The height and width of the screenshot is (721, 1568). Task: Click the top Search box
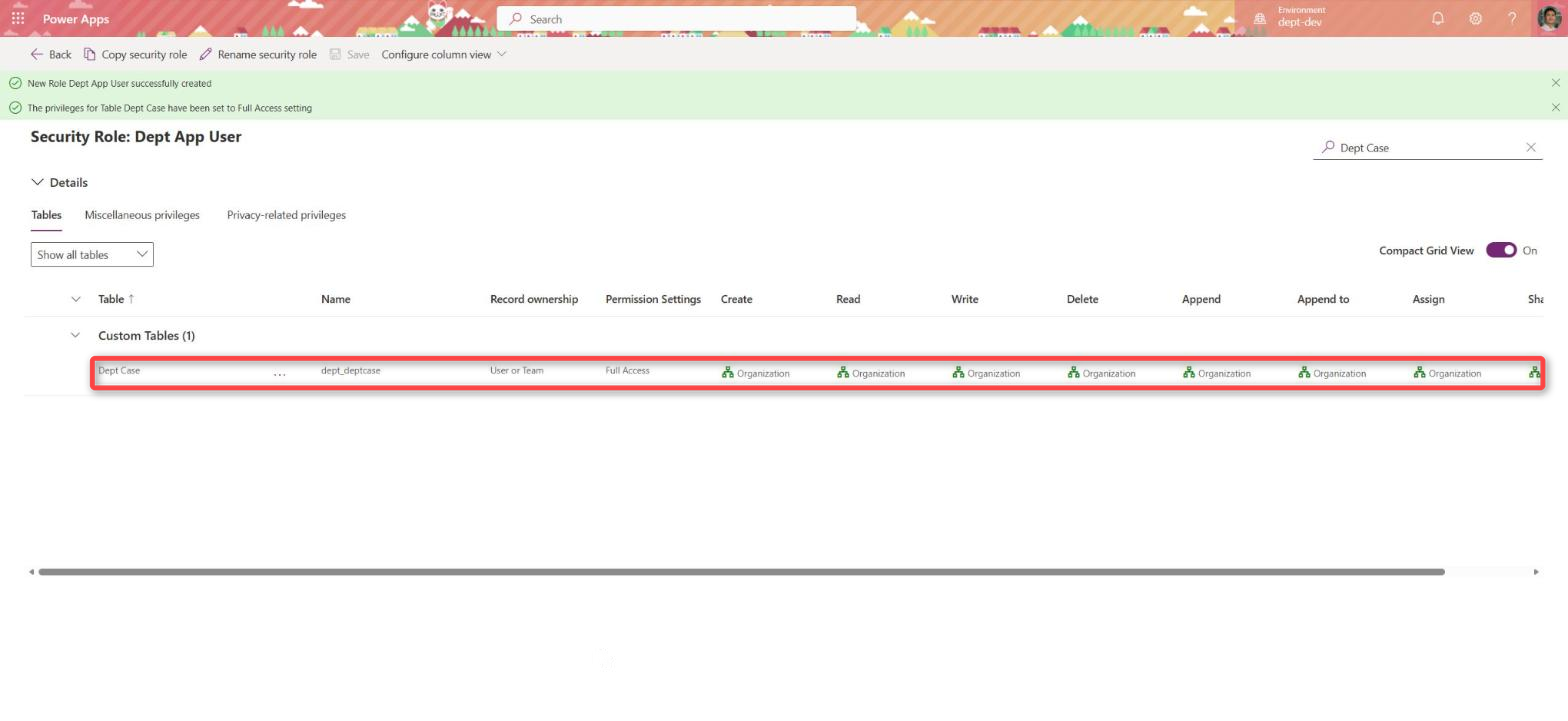coord(676,18)
